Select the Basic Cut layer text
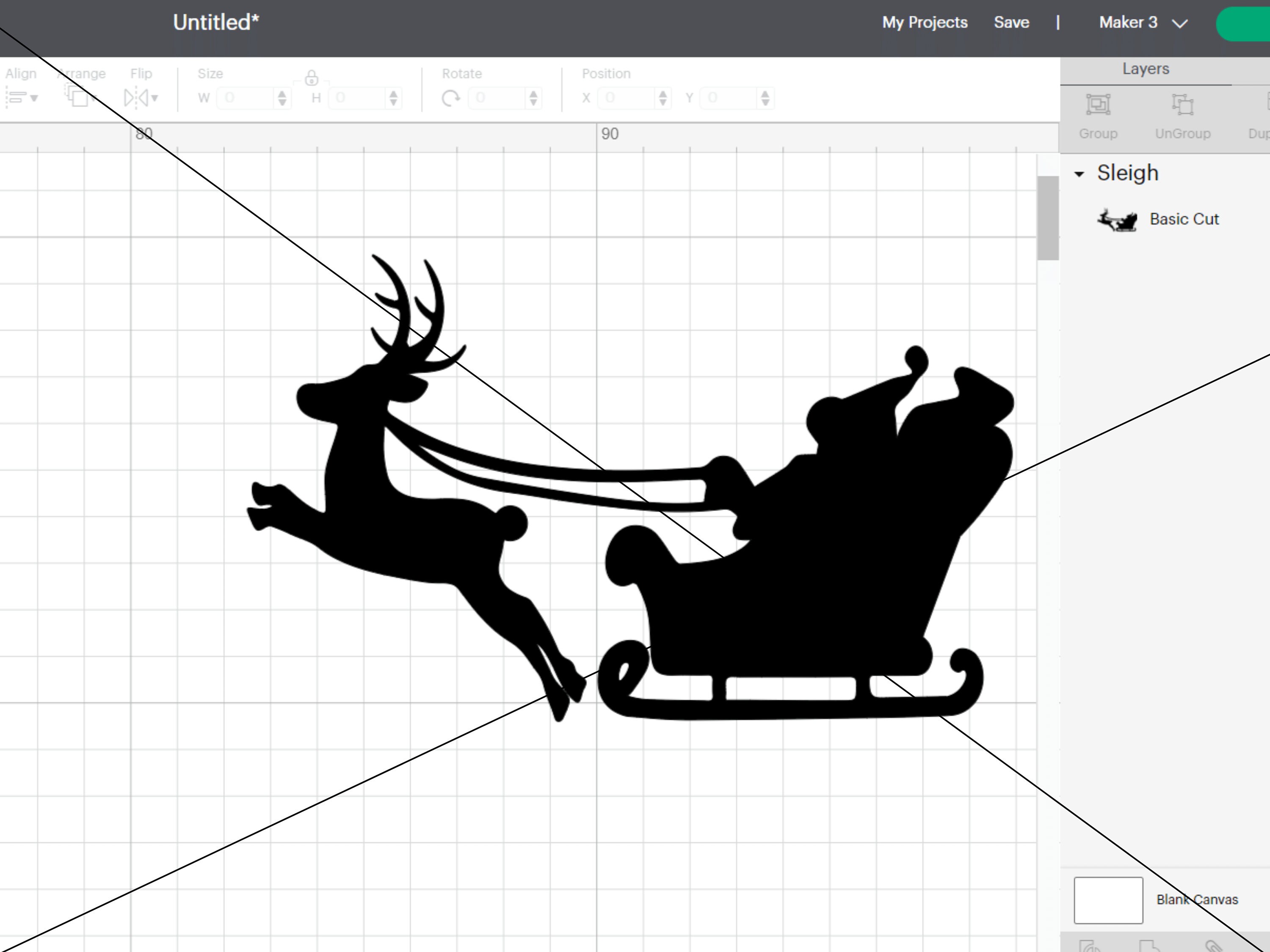The width and height of the screenshot is (1270, 952). [x=1184, y=219]
